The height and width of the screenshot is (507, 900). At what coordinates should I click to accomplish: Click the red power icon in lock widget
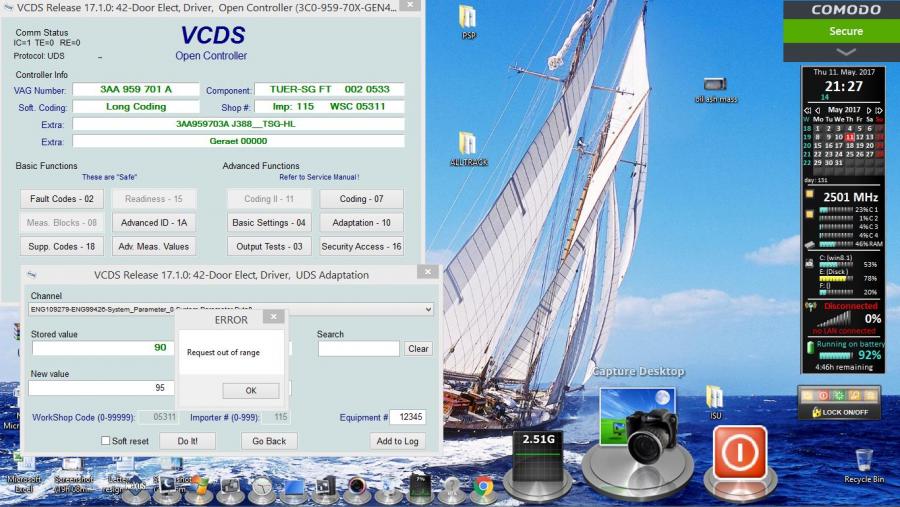click(823, 396)
